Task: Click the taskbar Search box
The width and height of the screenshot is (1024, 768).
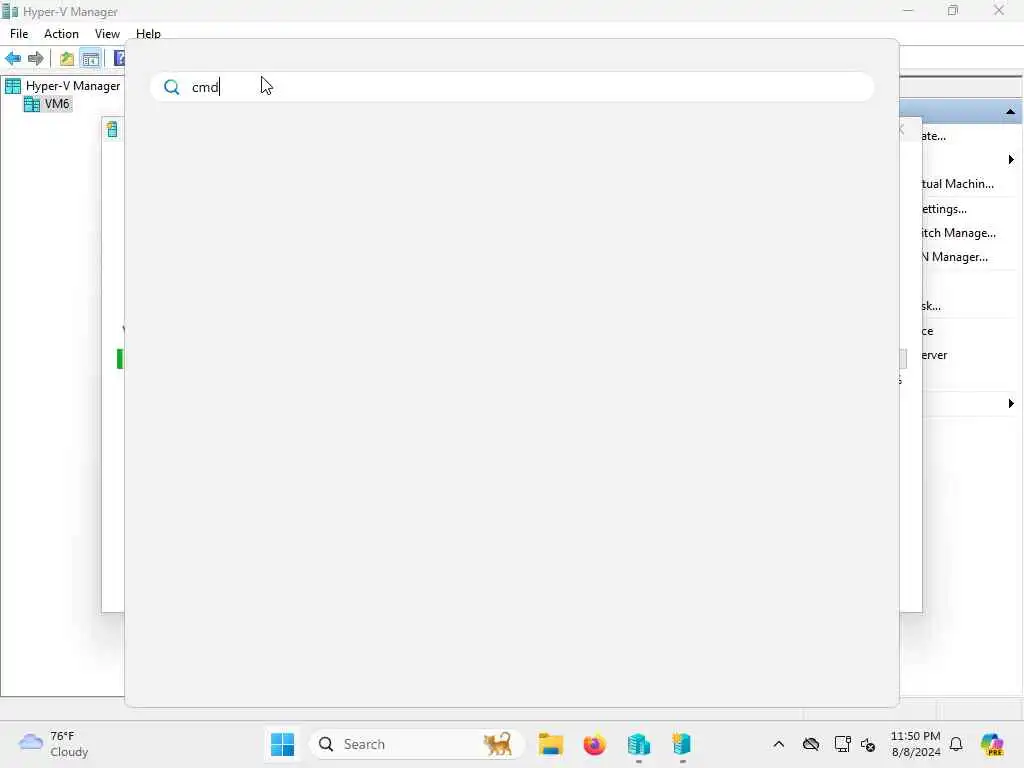Action: (417, 744)
